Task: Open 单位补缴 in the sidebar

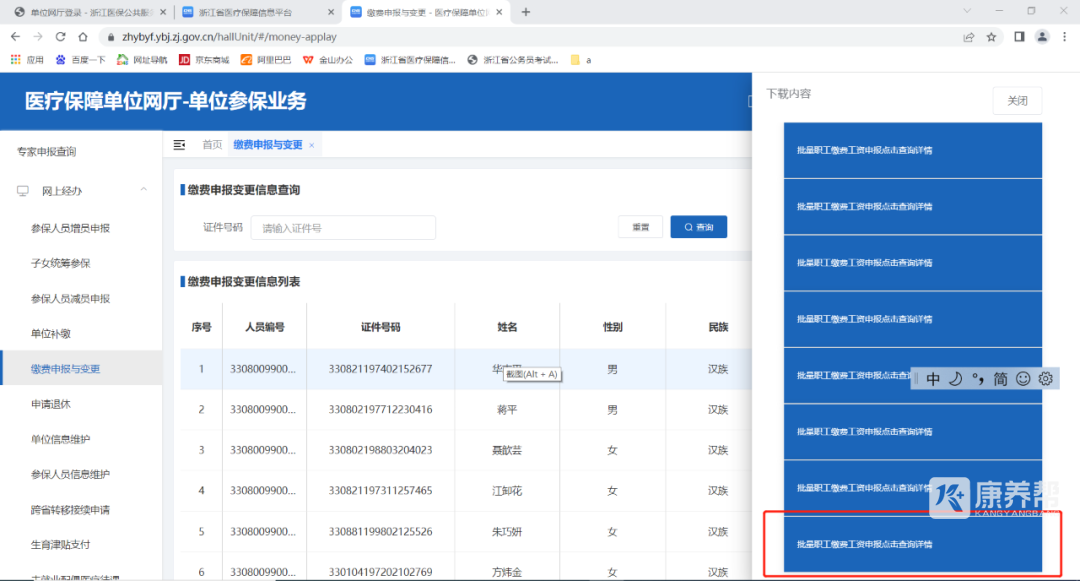Action: 51,333
